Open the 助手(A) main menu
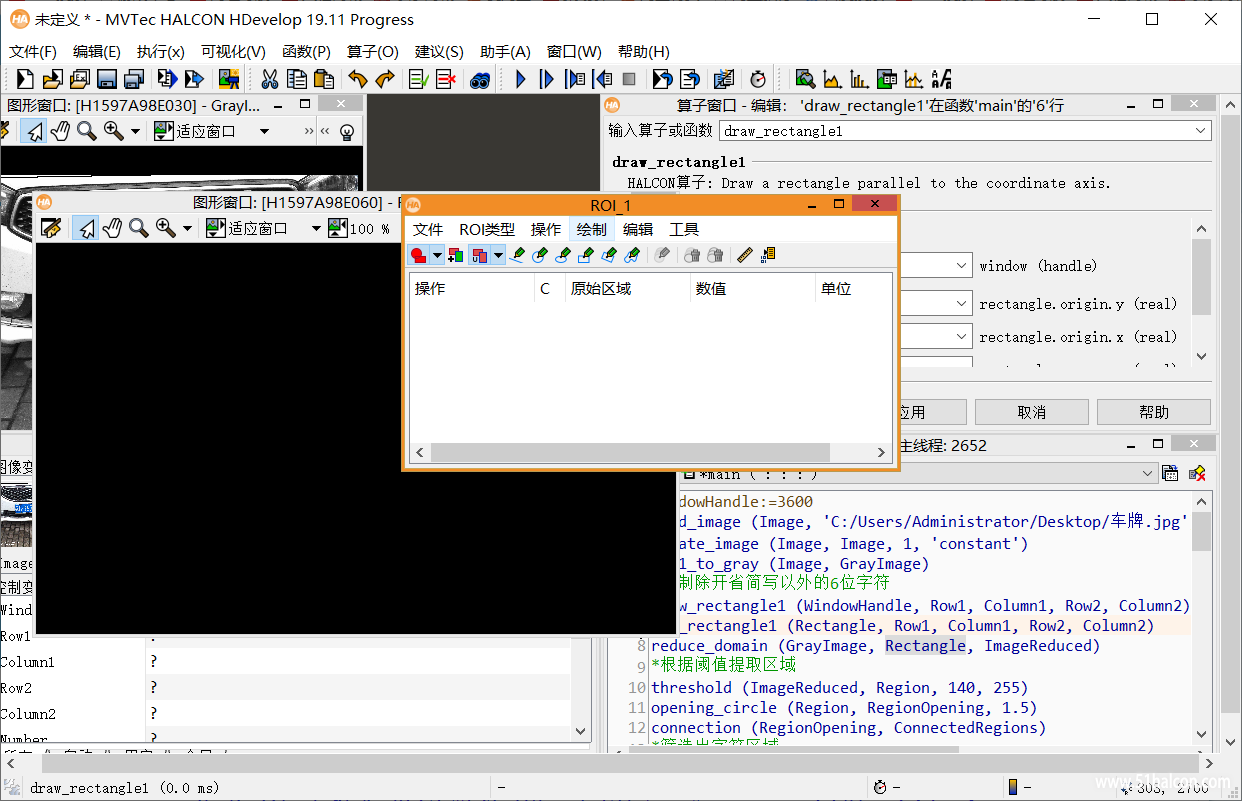 click(x=505, y=51)
